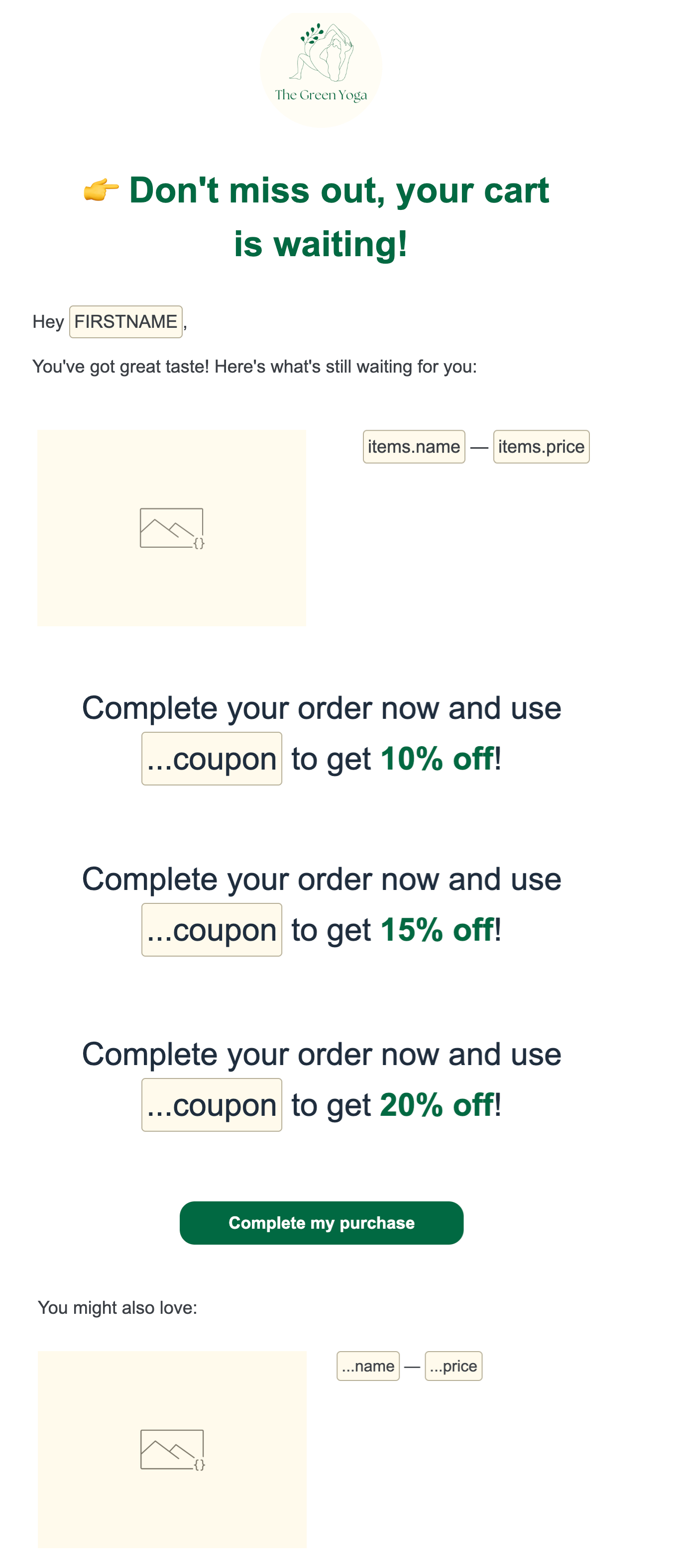The image size is (678, 1568).
Task: Select the broken-image placeholder in the cart item
Action: click(x=172, y=527)
